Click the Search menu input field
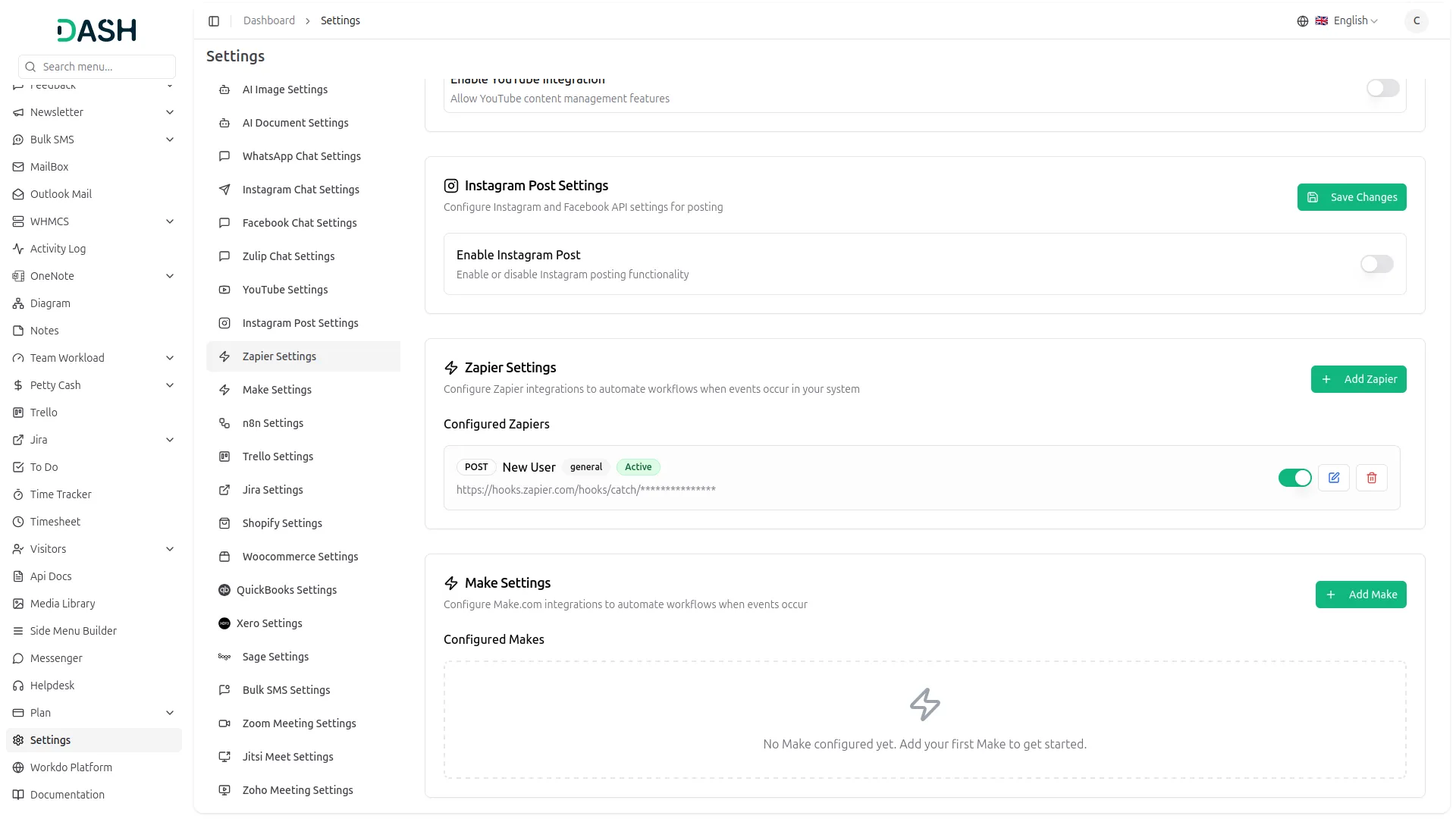Screen dimensions: 1456x819 tap(96, 67)
